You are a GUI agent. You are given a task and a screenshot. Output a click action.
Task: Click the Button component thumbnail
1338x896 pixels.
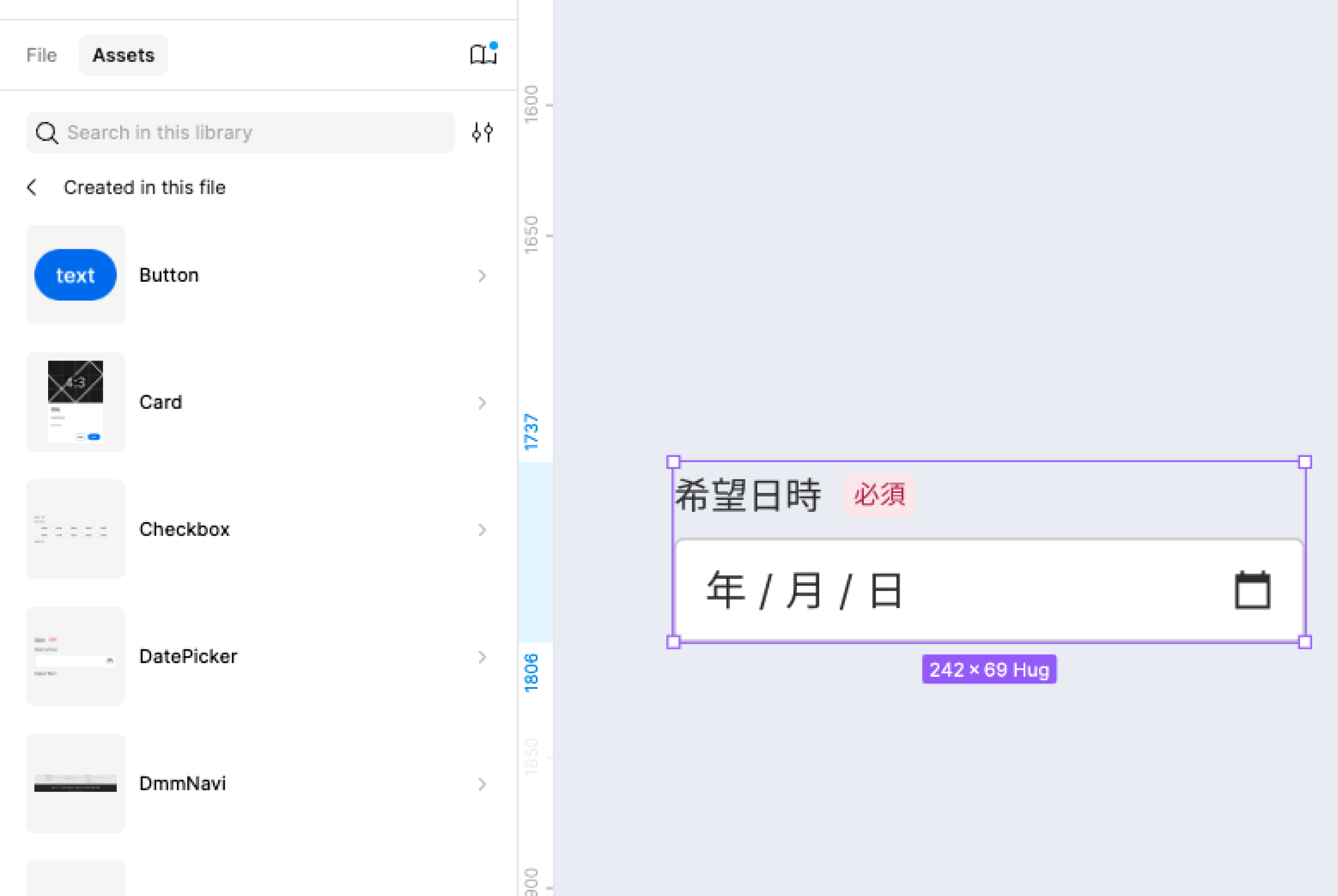pos(75,275)
